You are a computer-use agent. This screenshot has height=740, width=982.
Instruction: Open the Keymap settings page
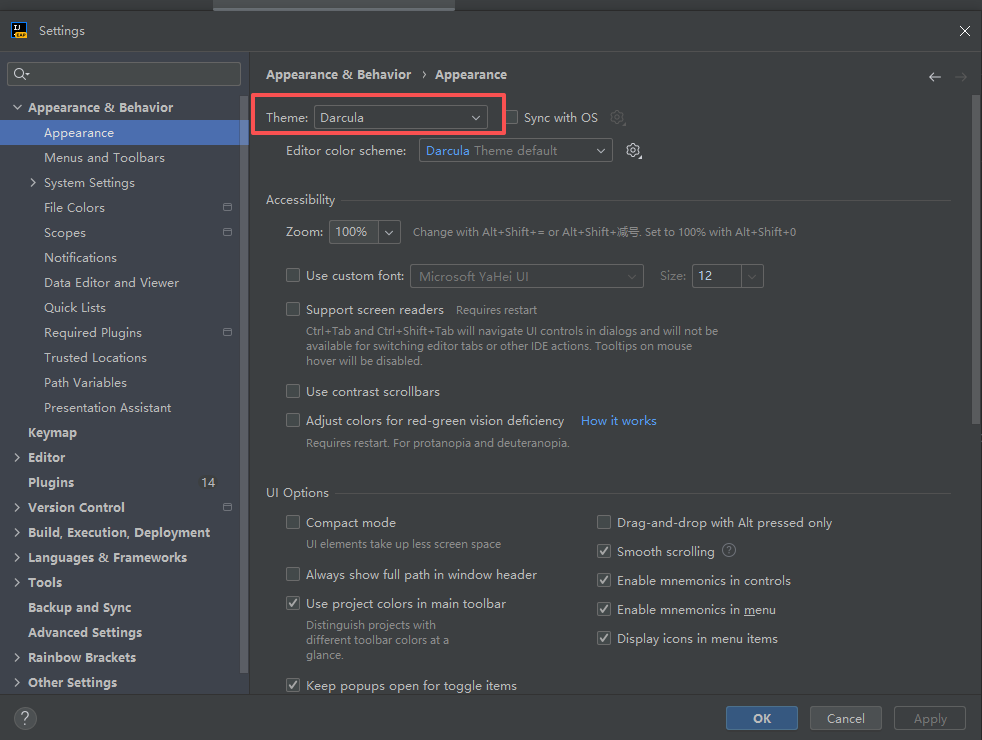click(x=52, y=433)
